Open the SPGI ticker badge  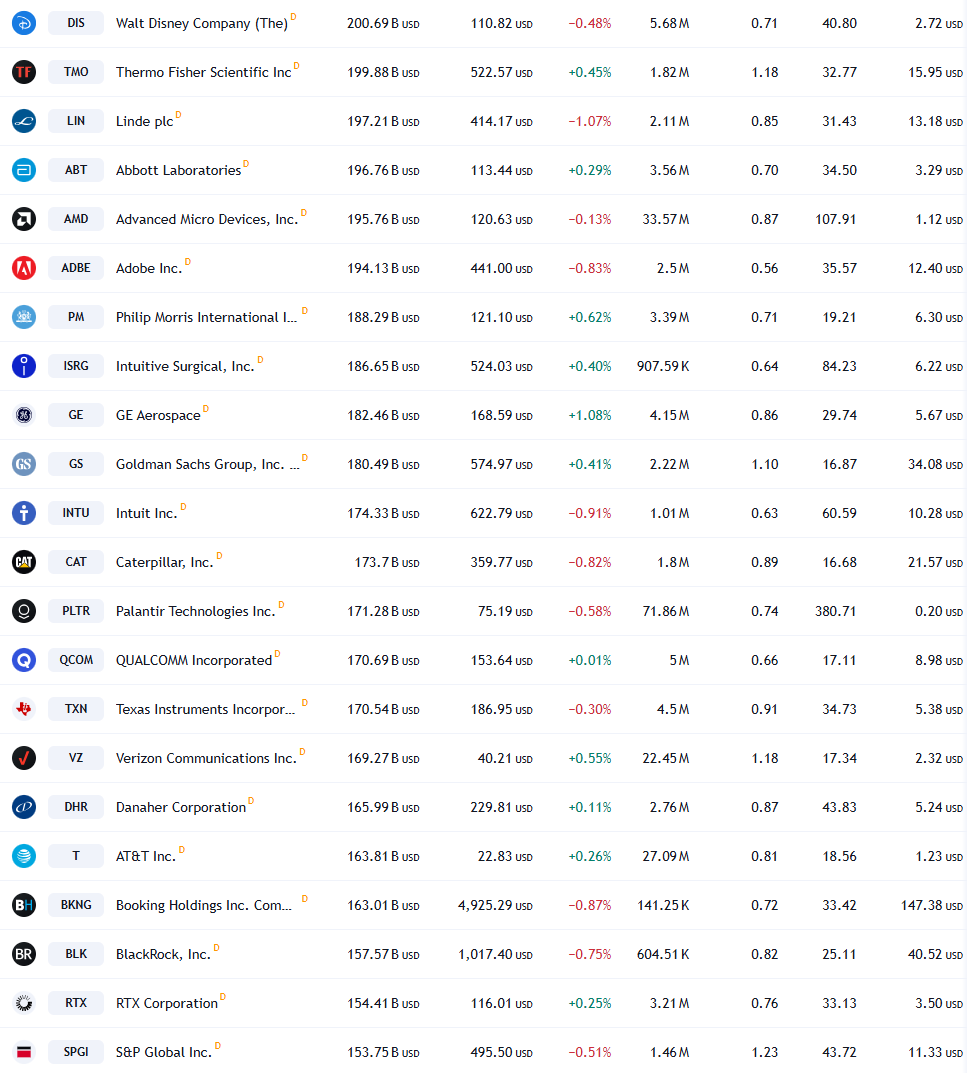click(76, 1052)
